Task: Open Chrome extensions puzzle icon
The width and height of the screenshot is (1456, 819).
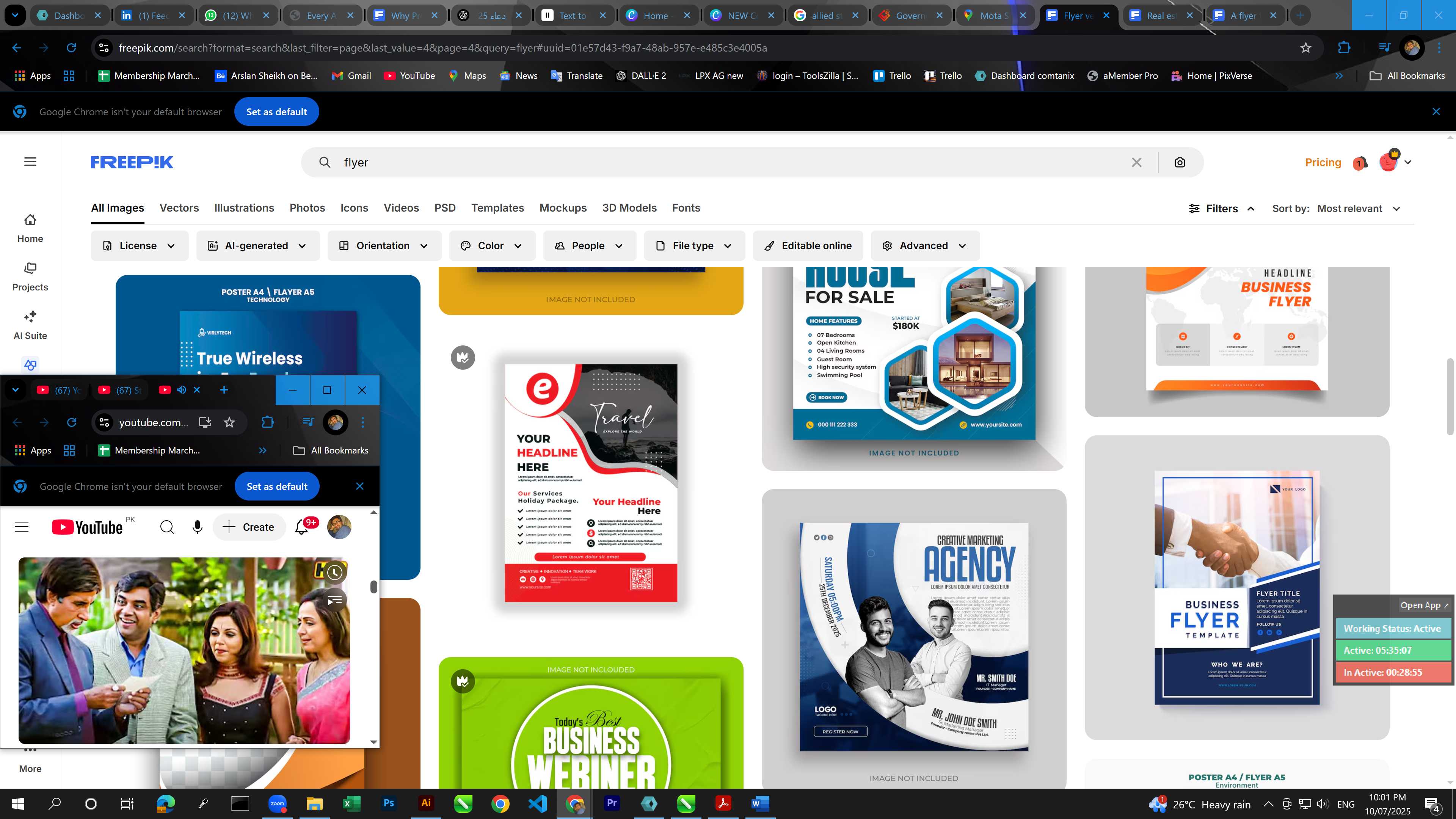Action: click(x=1344, y=48)
